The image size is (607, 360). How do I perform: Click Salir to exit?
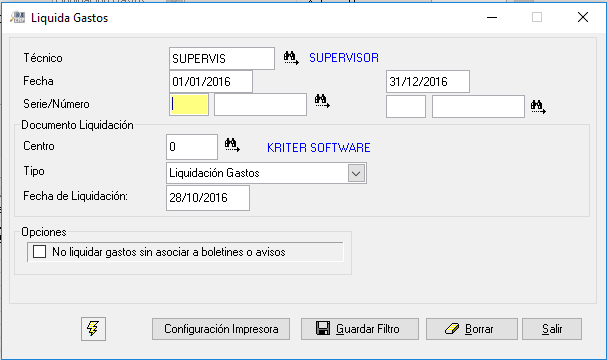(552, 329)
